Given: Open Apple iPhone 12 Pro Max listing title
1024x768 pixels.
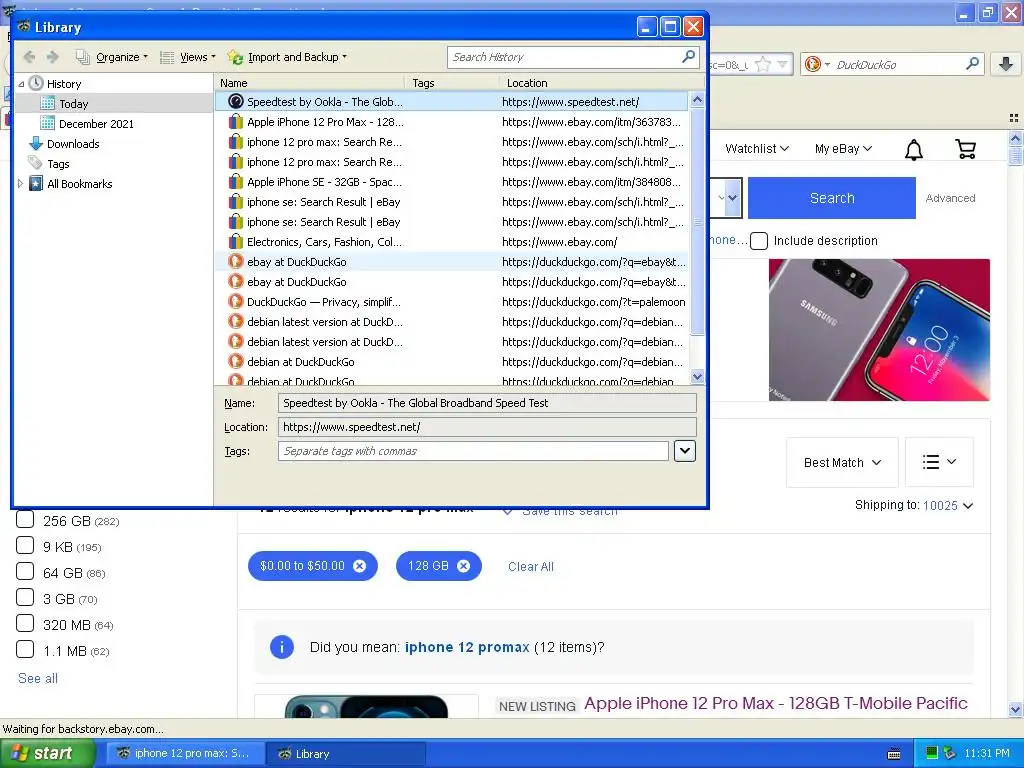Looking at the screenshot, I should tap(775, 703).
